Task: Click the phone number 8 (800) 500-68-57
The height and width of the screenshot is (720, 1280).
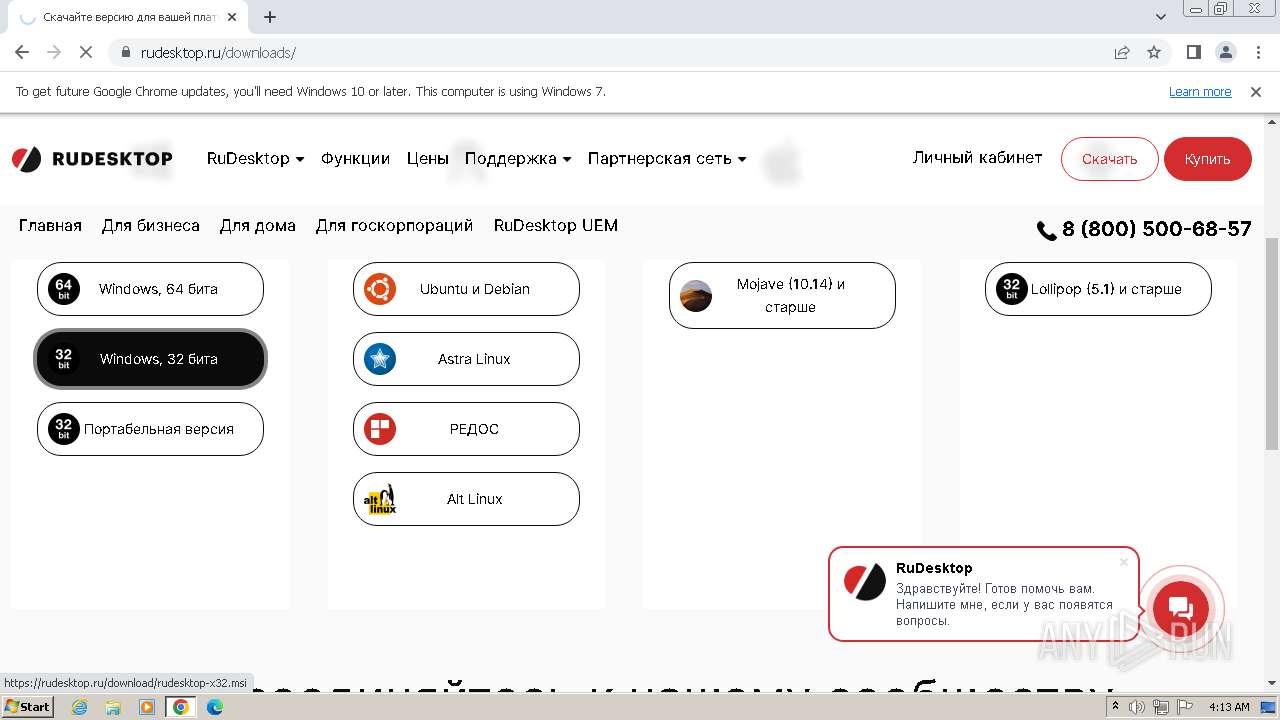Action: [1156, 229]
